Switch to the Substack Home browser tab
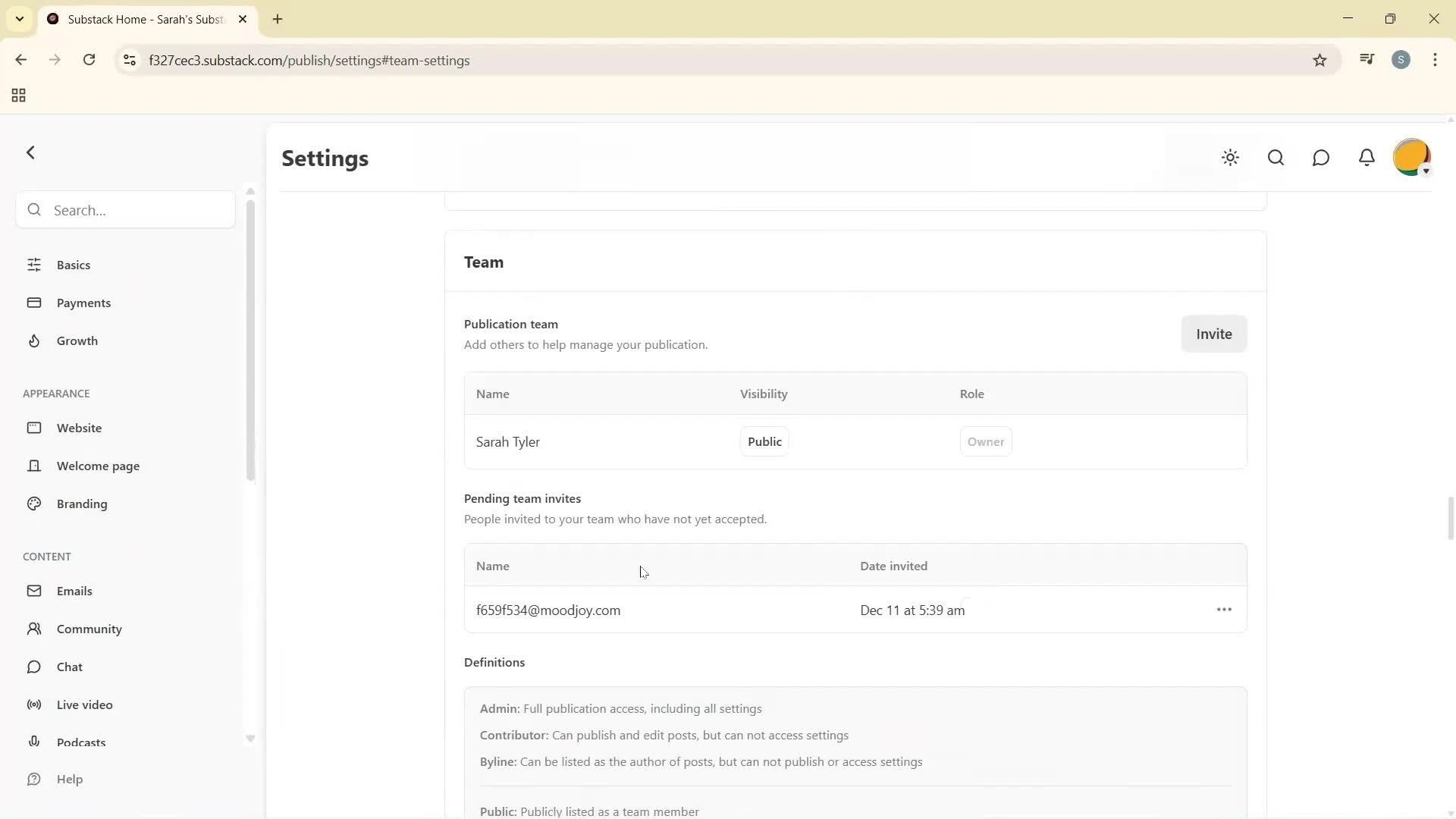This screenshot has width=1456, height=819. tap(136, 19)
